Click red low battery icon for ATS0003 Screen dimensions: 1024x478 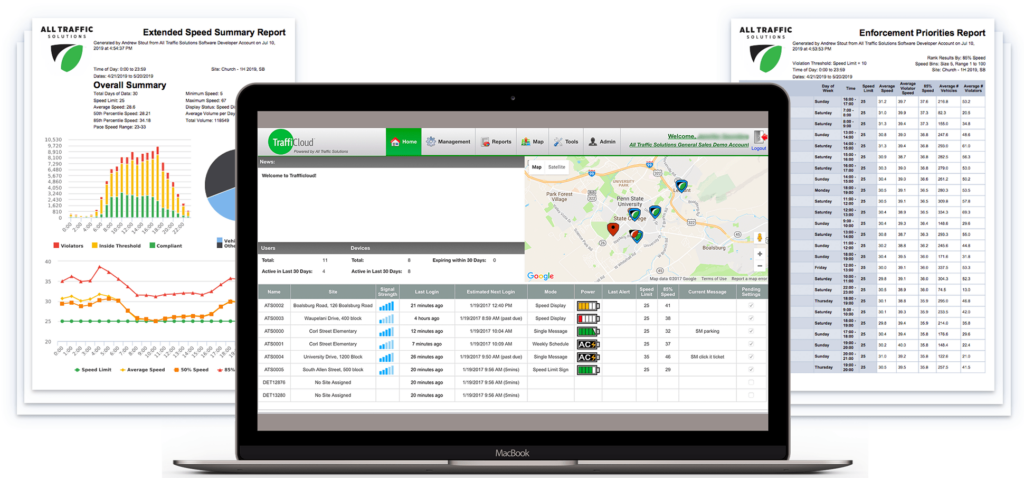tap(588, 318)
